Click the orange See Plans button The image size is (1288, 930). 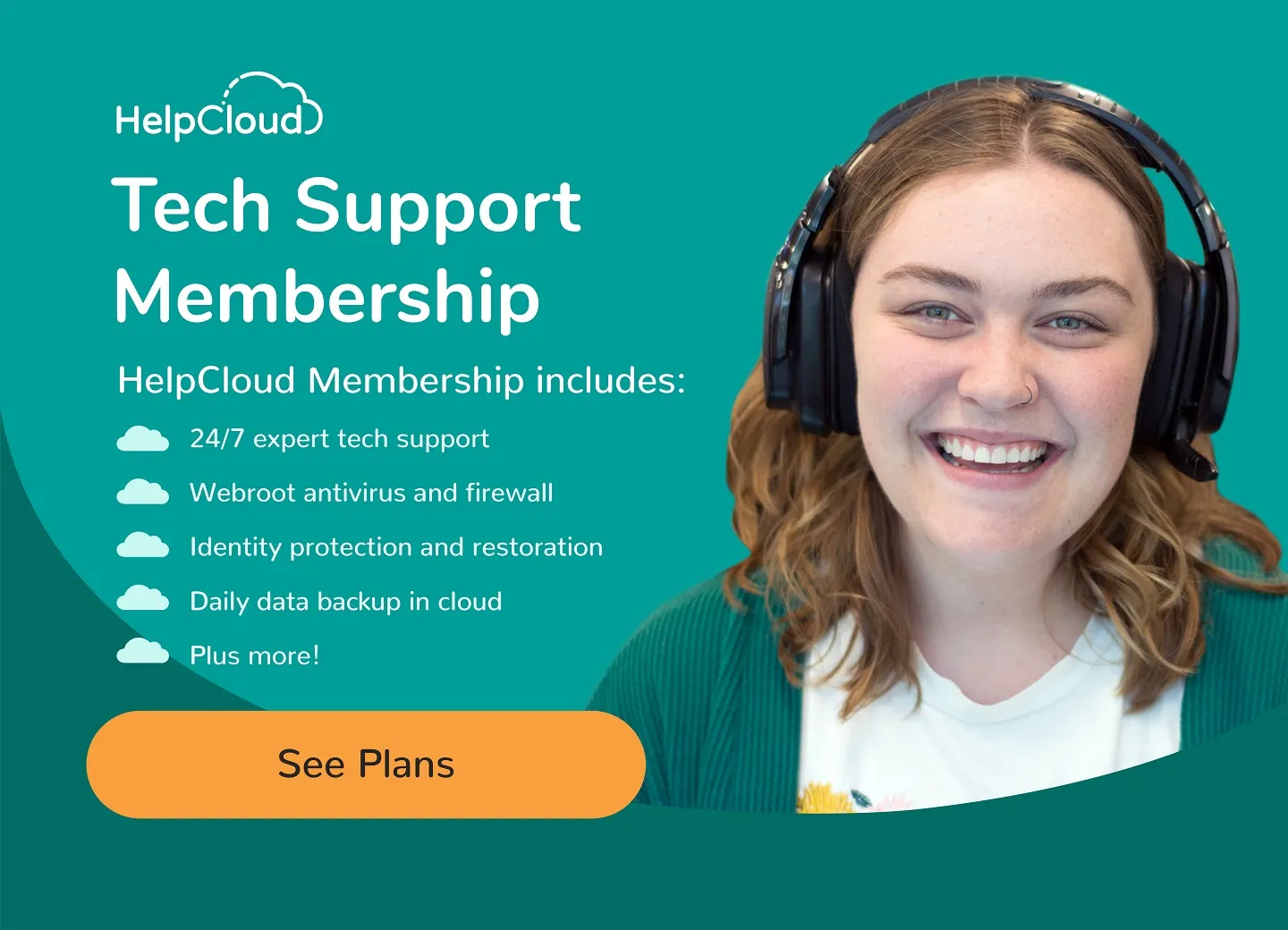[366, 765]
